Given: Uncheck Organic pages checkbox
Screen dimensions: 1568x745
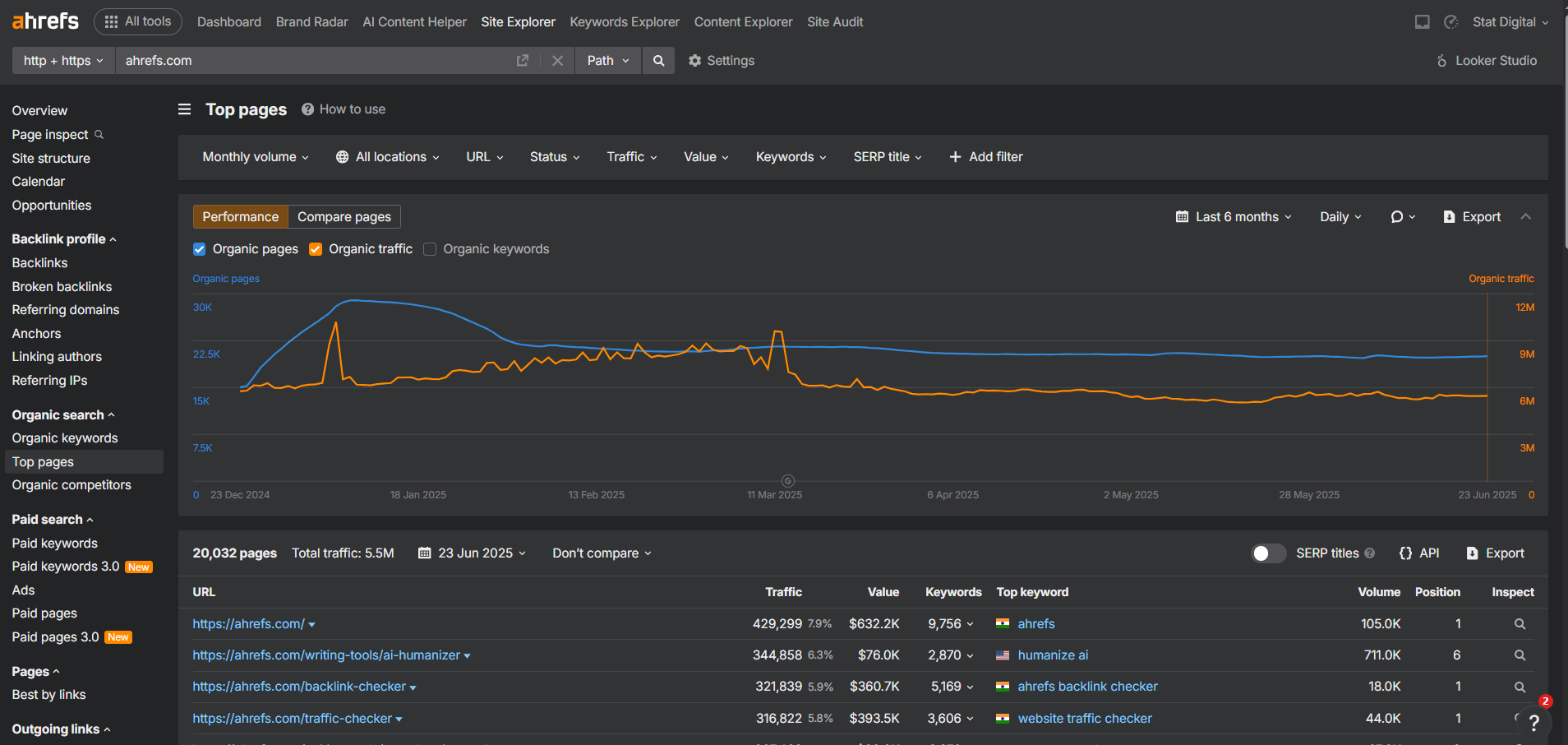Looking at the screenshot, I should click(199, 249).
